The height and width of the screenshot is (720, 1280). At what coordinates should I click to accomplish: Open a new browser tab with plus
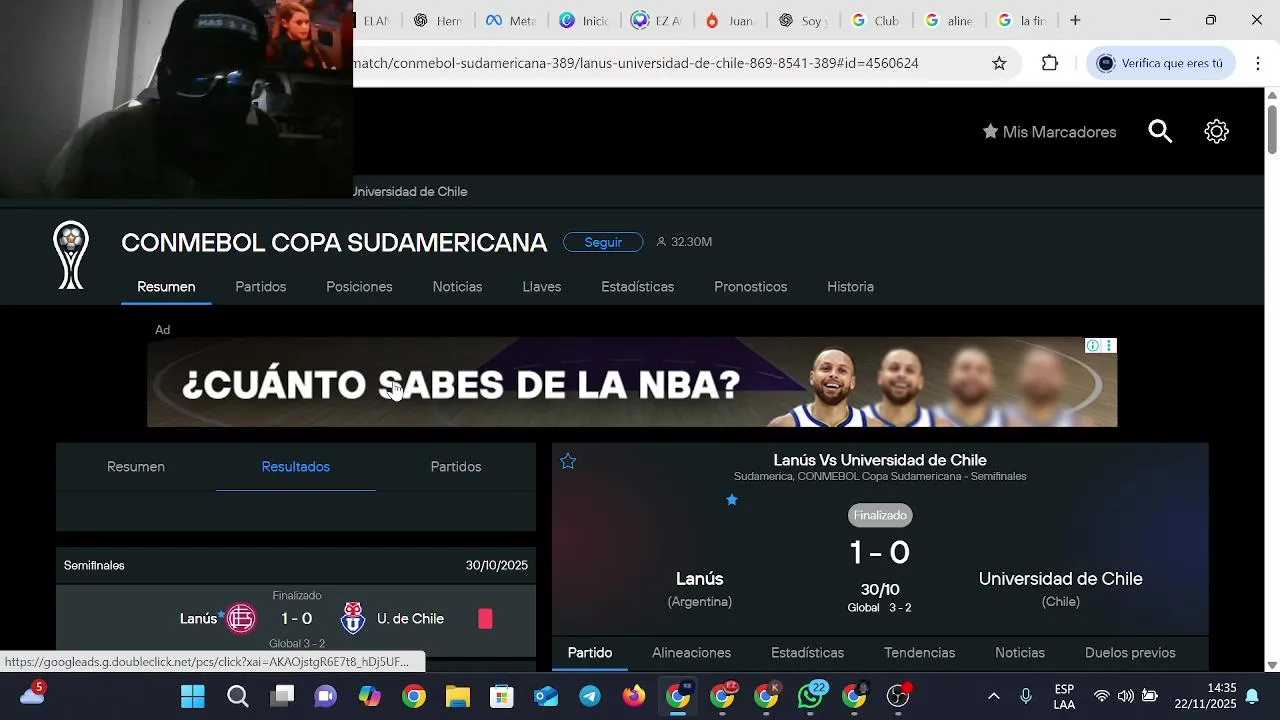[1075, 20]
